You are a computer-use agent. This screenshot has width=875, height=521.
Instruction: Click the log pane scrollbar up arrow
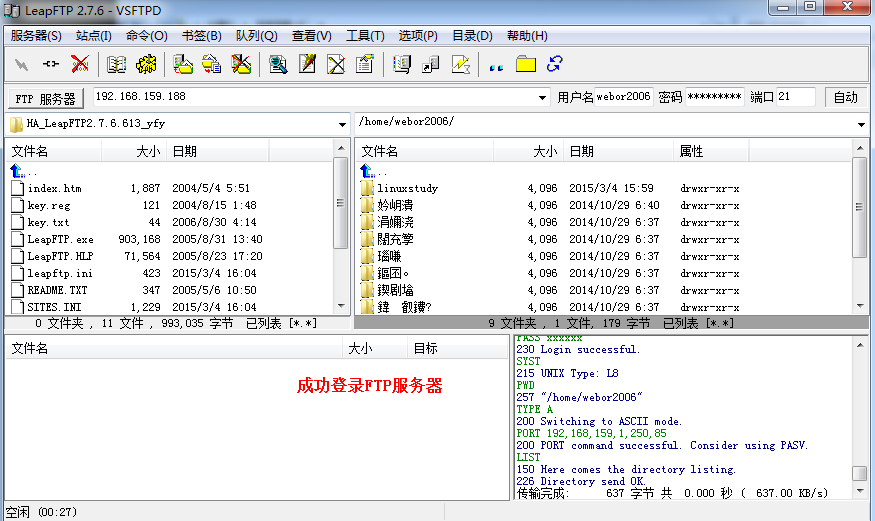click(860, 345)
